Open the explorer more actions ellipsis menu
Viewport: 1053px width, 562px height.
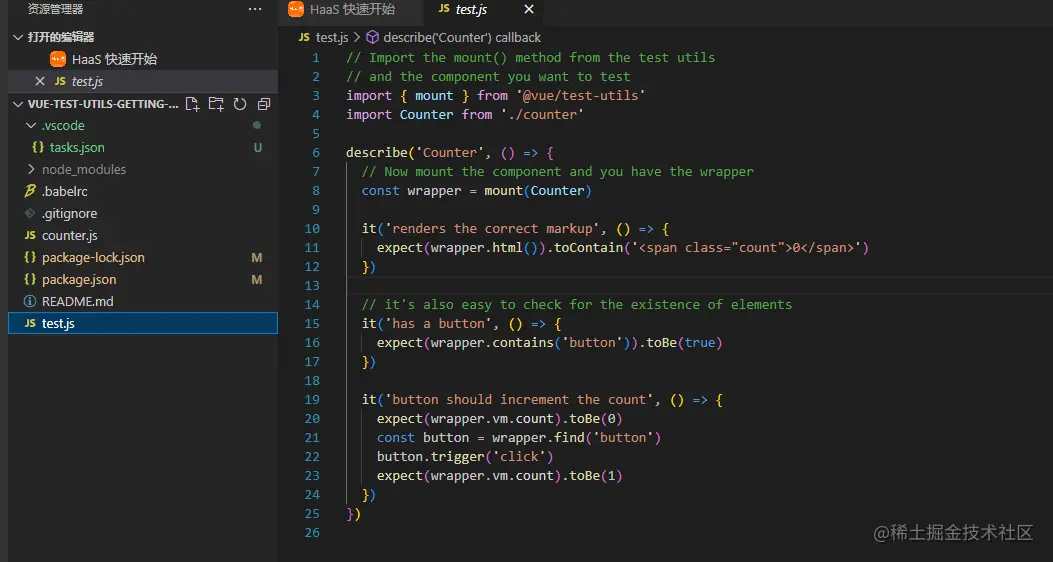(255, 9)
